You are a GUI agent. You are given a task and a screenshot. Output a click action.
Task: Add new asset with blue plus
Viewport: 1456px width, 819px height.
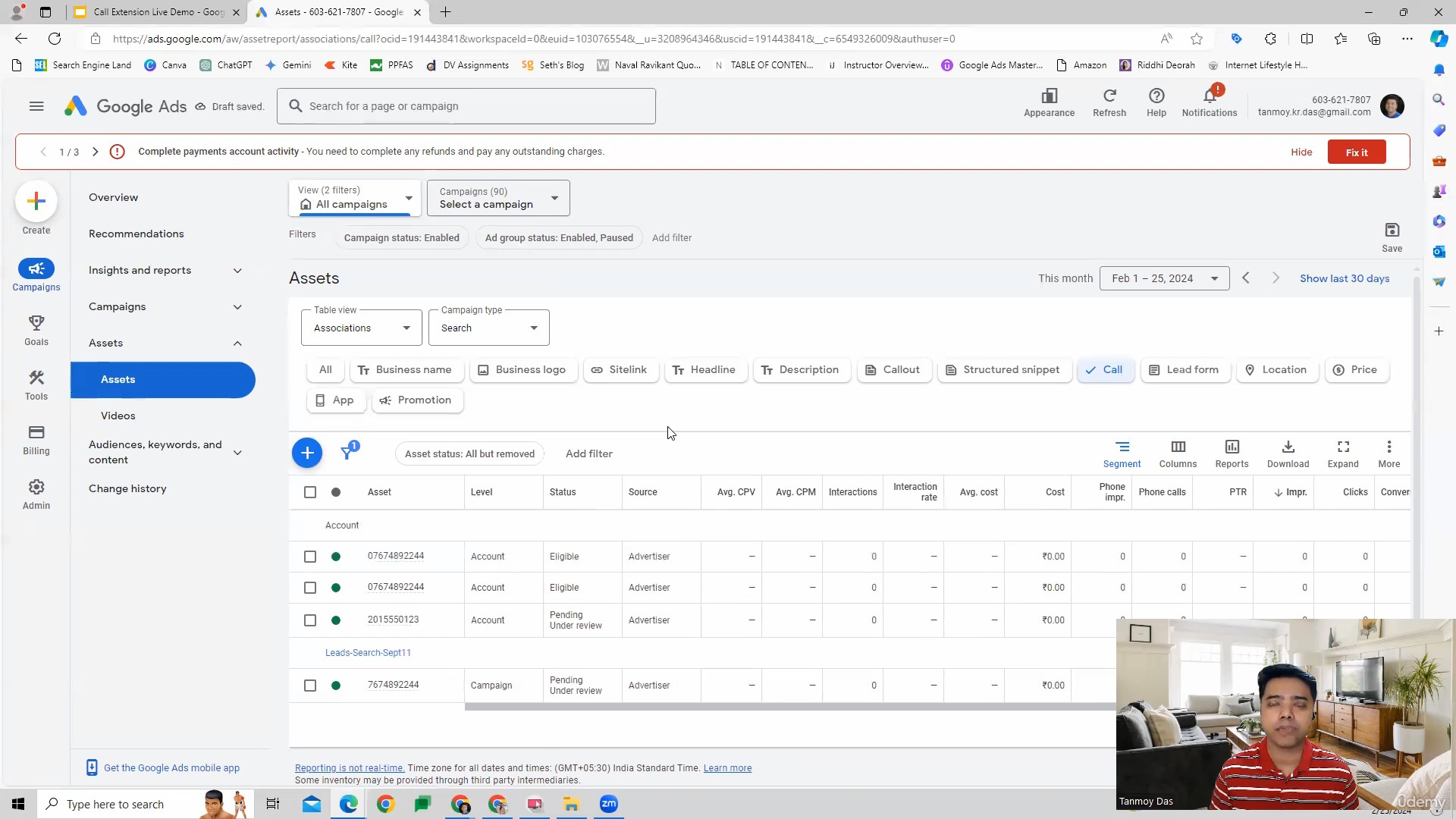307,453
